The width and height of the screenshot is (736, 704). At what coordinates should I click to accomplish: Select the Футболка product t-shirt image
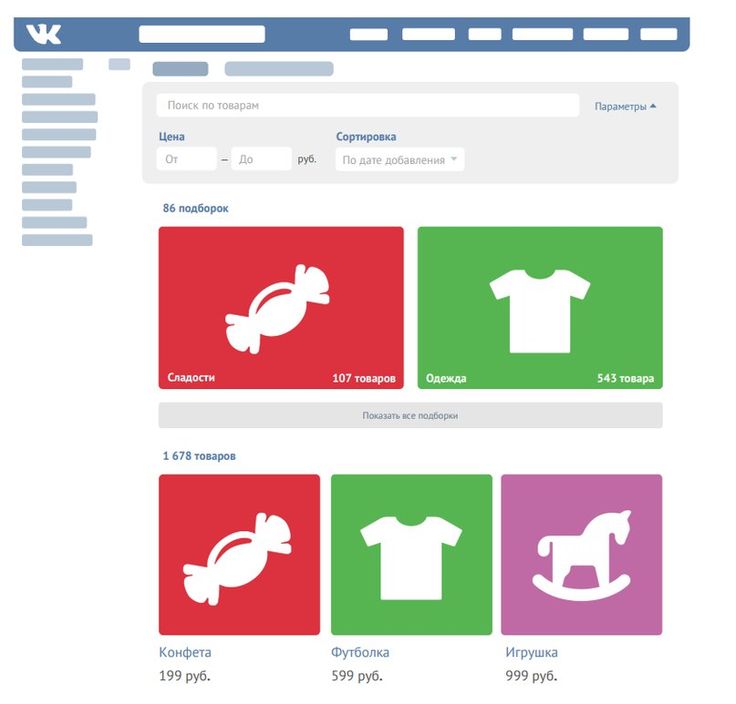point(411,558)
